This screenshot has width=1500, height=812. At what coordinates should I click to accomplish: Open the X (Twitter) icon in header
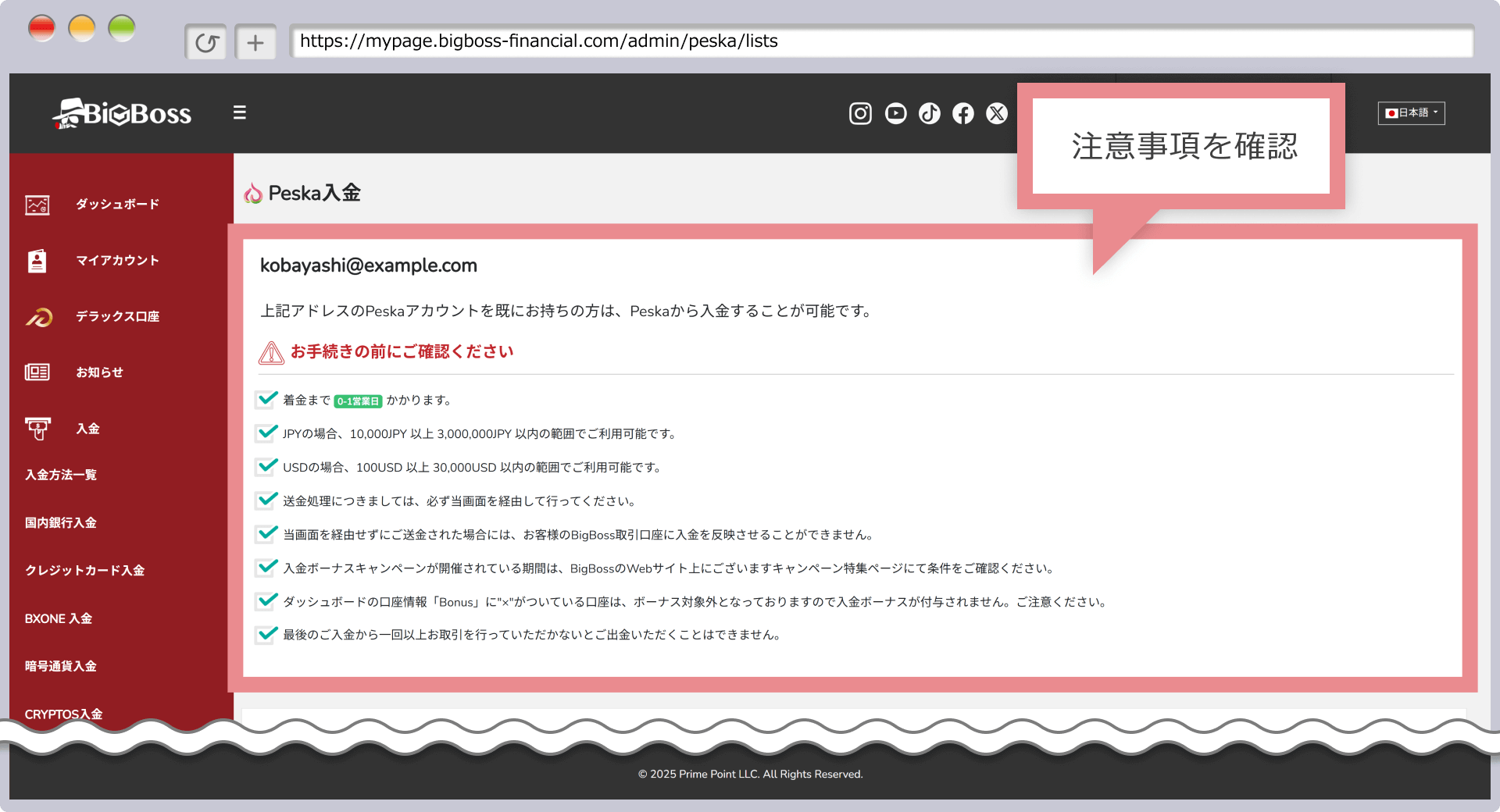point(997,114)
